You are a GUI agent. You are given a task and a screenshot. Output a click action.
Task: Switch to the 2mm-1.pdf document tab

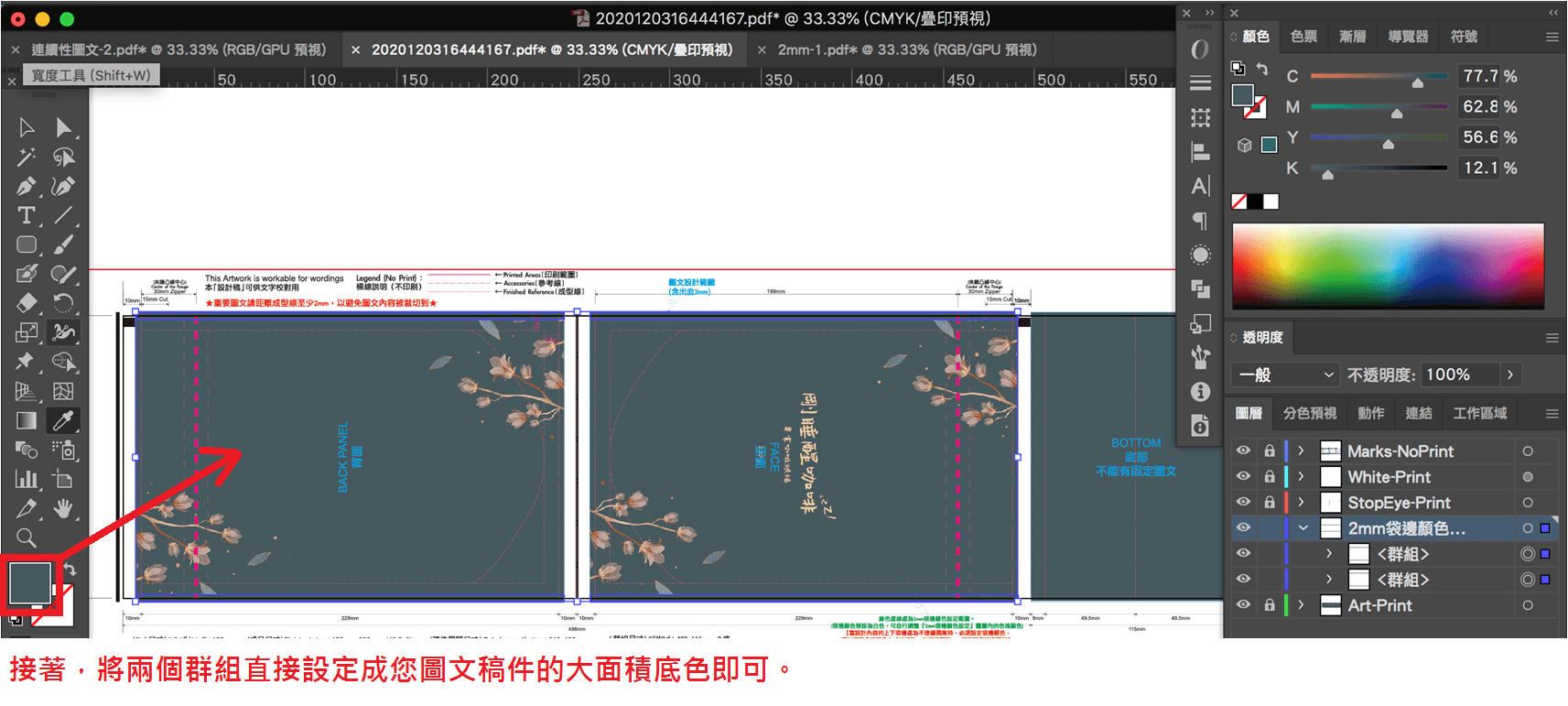tap(906, 49)
